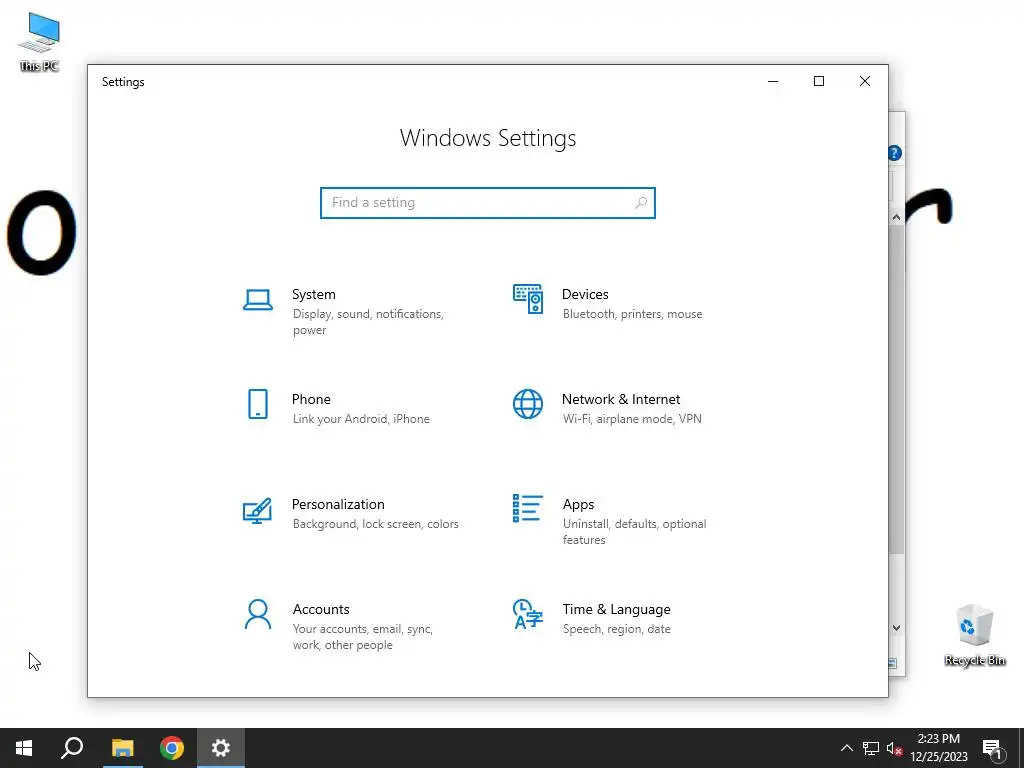Screen dimensions: 1024x768
Task: Open the Devices keyboard and speaker icon
Action: pyautogui.click(x=528, y=299)
